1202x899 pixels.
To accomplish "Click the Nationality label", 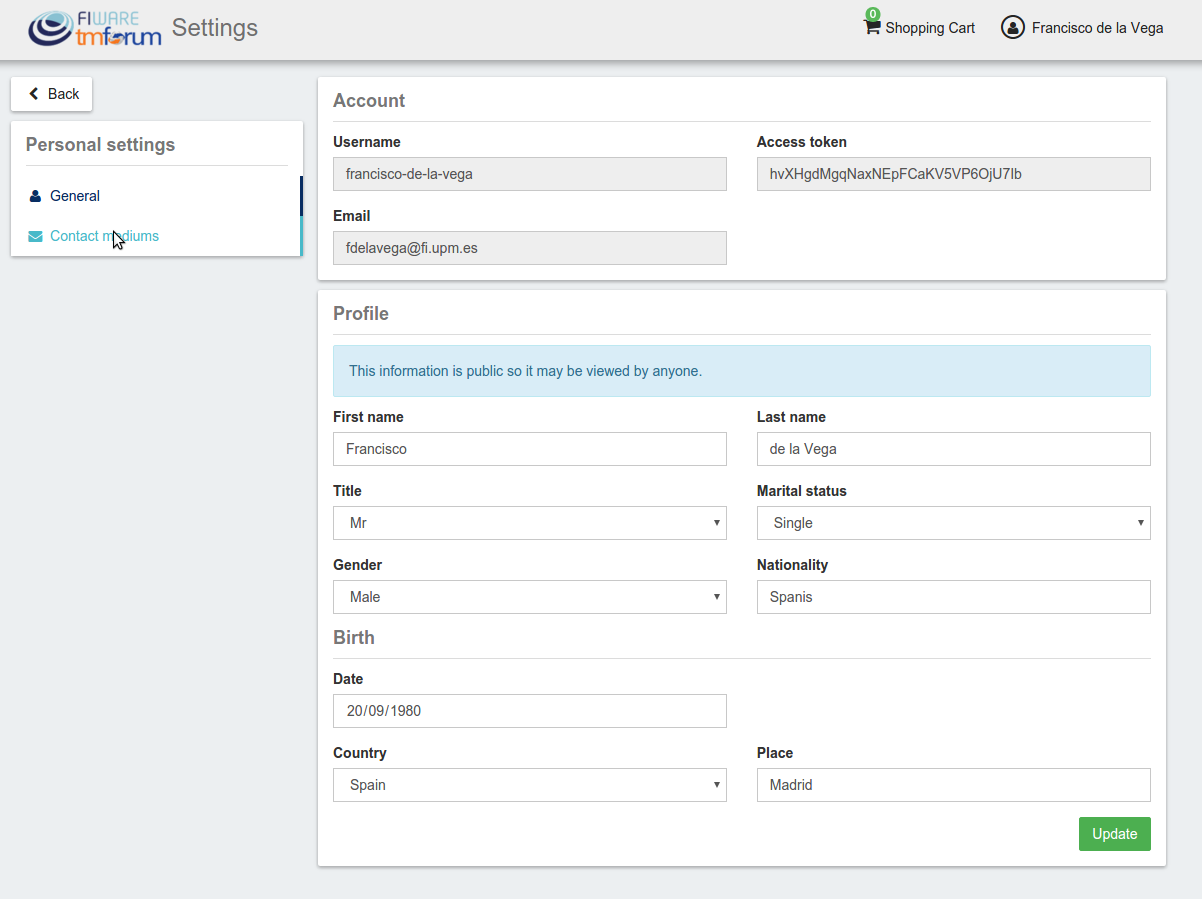I will [x=793, y=565].
